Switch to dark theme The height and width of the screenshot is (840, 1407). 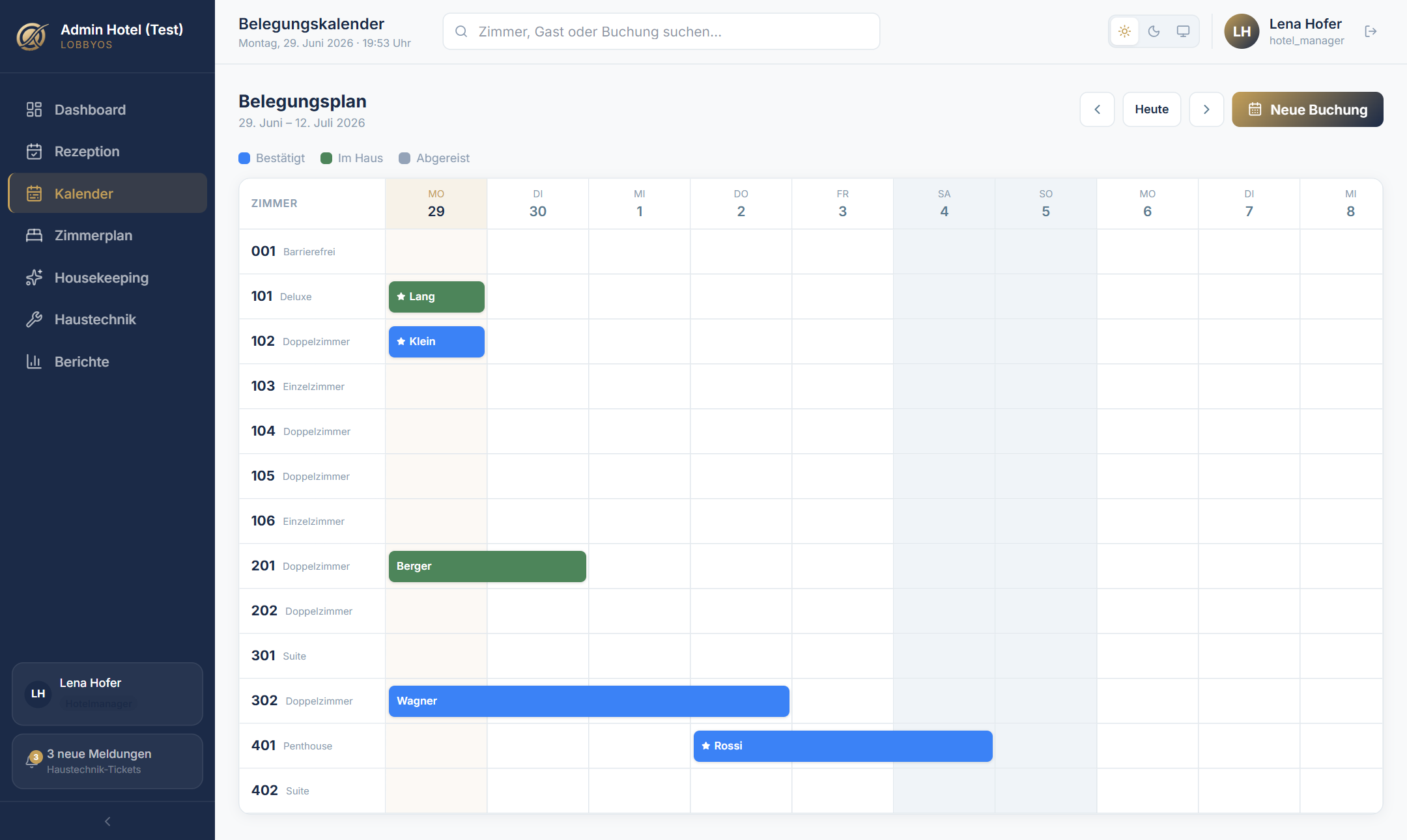pos(1154,31)
